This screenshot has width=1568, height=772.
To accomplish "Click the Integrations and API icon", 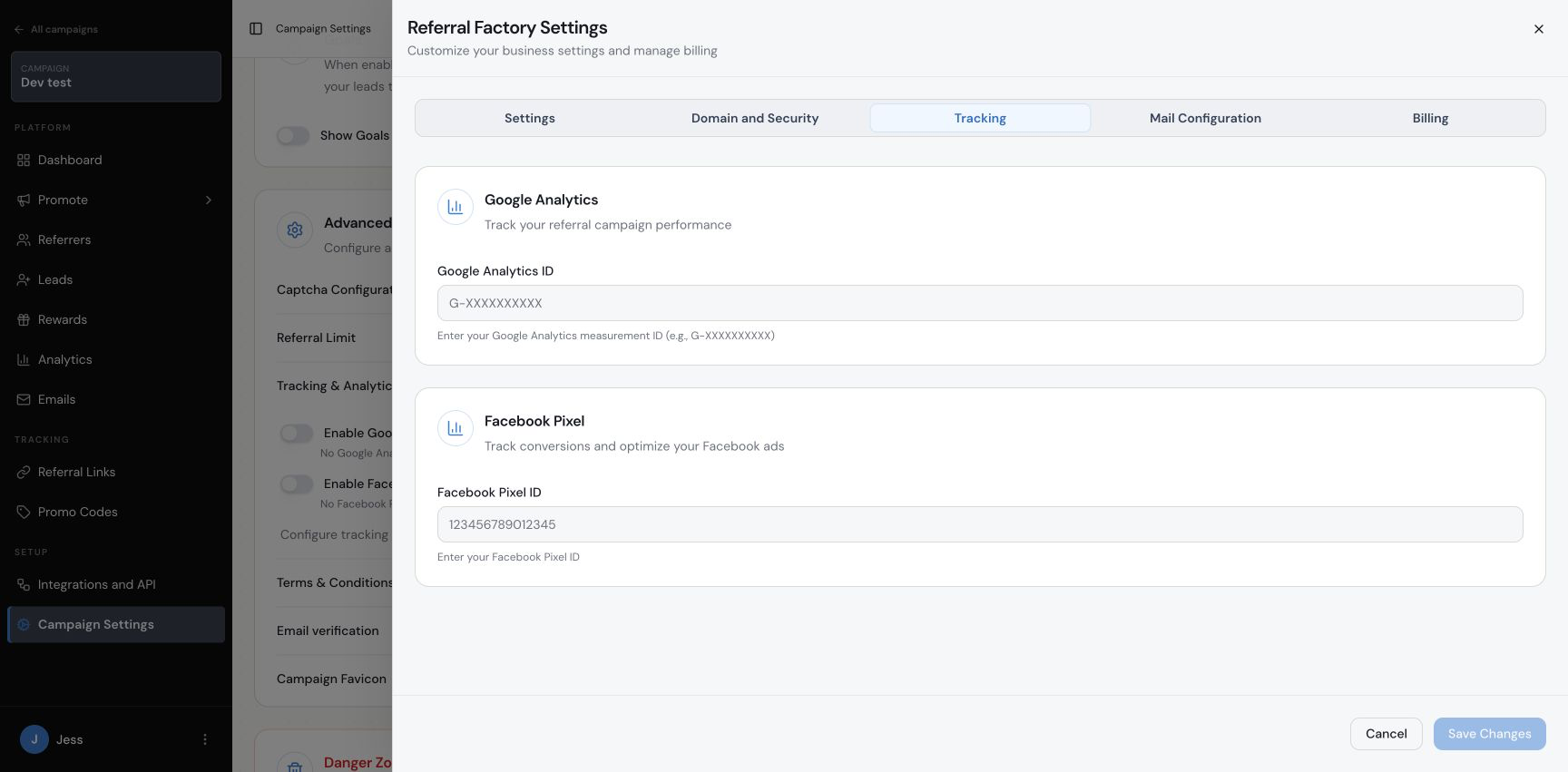I will [24, 584].
